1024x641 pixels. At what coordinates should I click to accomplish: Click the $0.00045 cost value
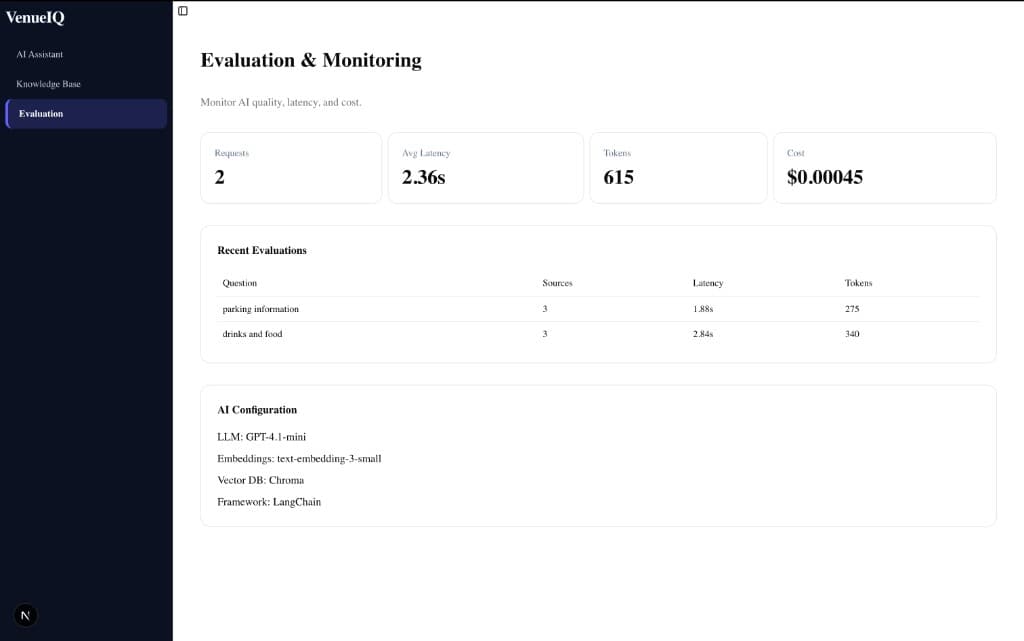click(825, 177)
